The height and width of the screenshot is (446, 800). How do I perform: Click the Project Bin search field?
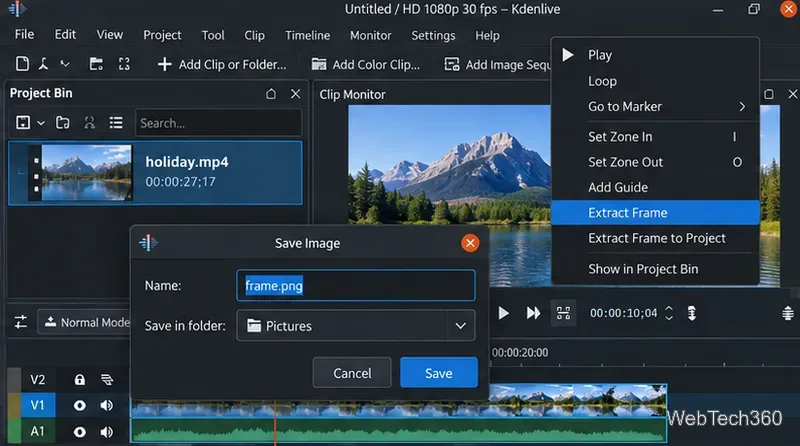218,122
